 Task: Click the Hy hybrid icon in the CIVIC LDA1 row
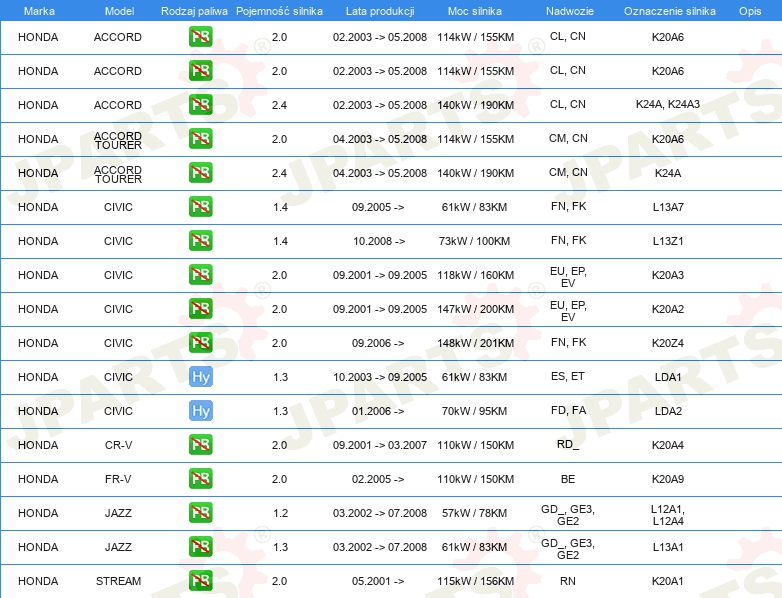(200, 377)
